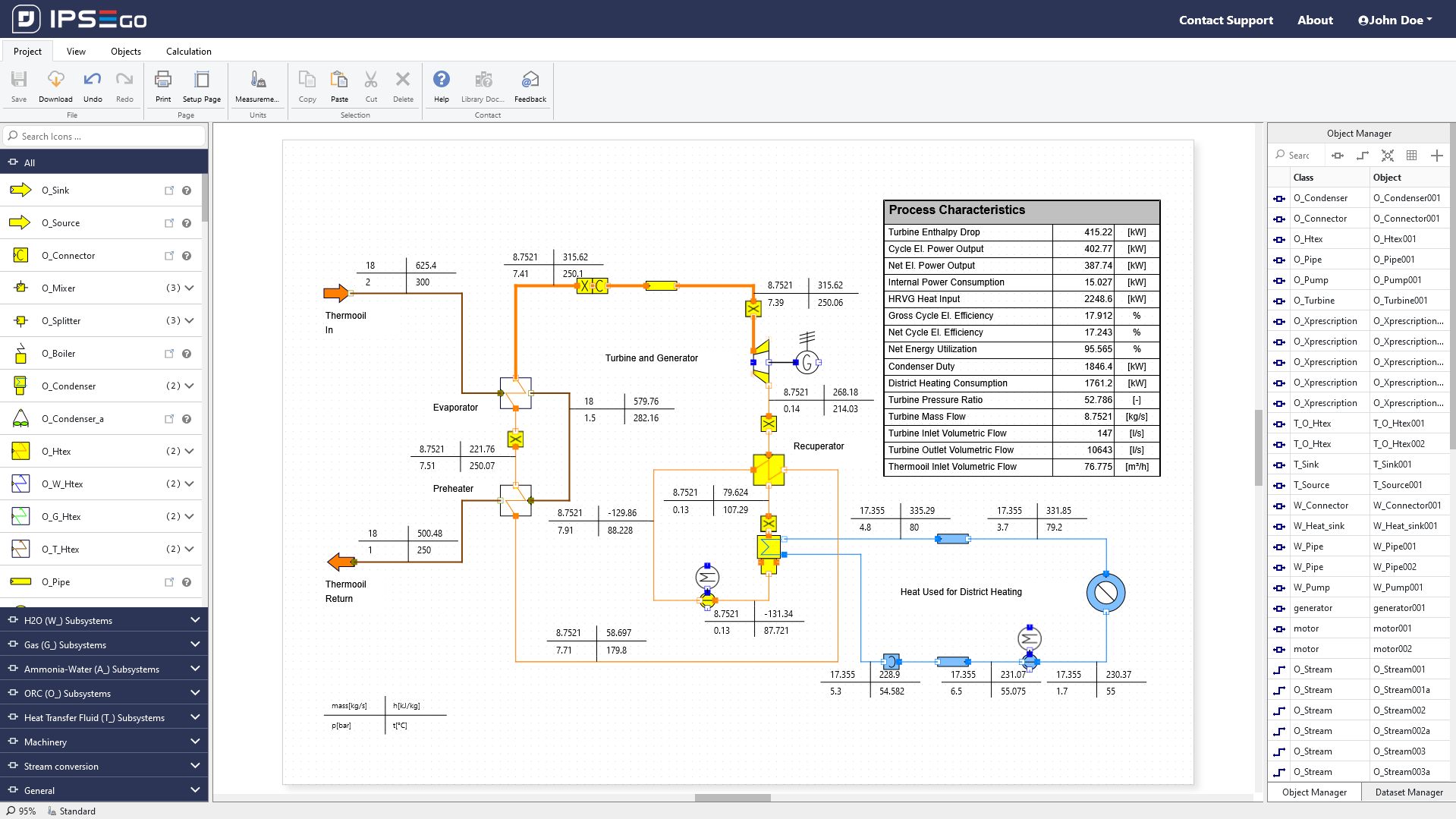This screenshot has width=1456, height=819.
Task: Select the Save icon in the File group
Action: (19, 86)
